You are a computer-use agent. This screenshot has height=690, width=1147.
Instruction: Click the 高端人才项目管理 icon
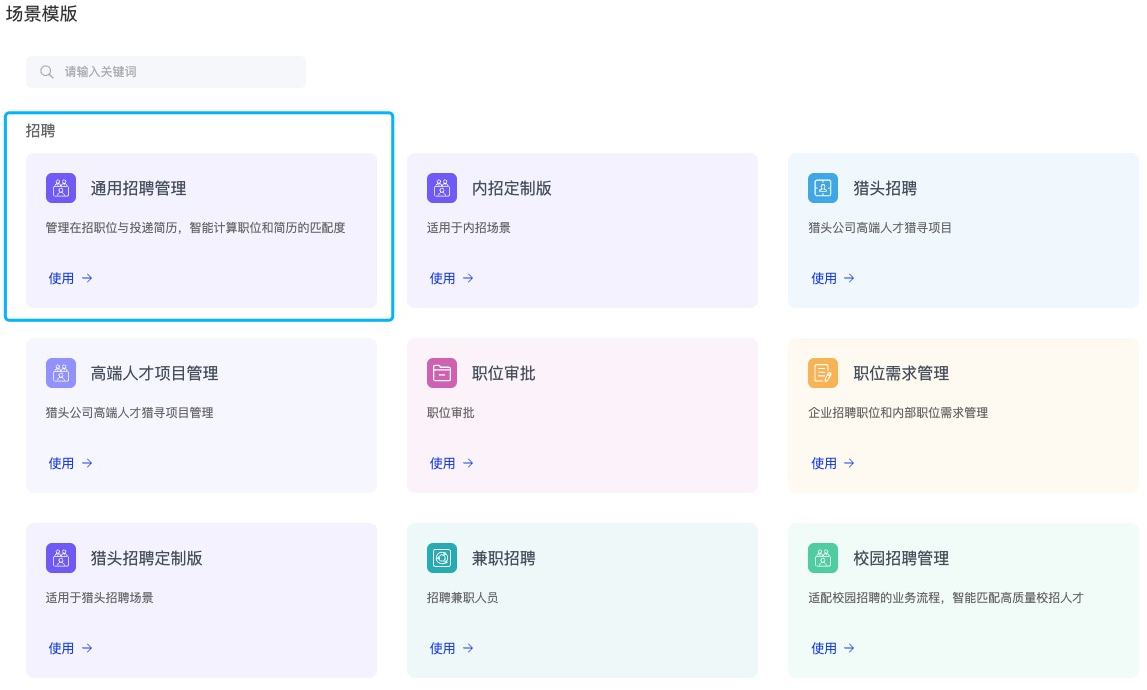click(x=61, y=373)
